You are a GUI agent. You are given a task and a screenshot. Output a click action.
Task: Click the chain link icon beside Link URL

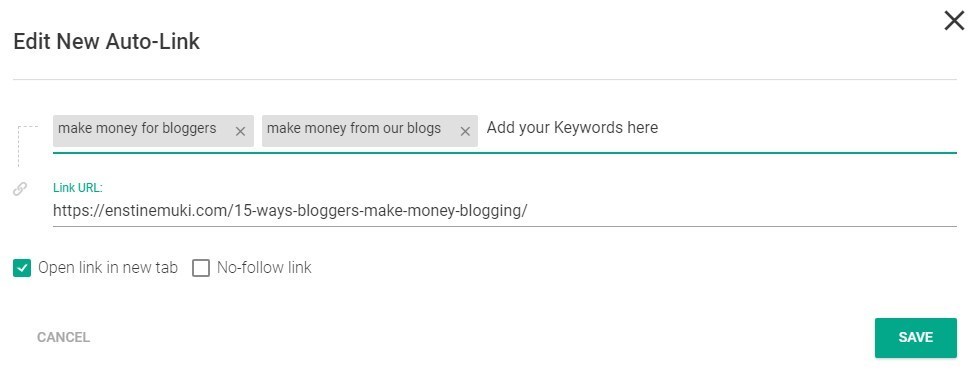[20, 189]
